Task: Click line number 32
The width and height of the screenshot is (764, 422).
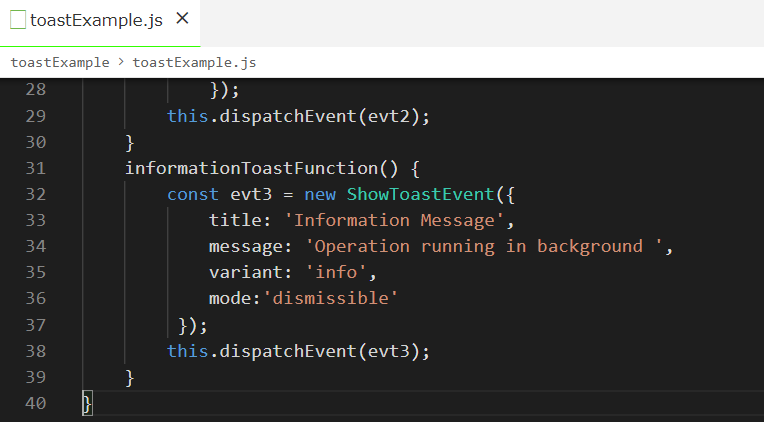Action: pyautogui.click(x=36, y=194)
